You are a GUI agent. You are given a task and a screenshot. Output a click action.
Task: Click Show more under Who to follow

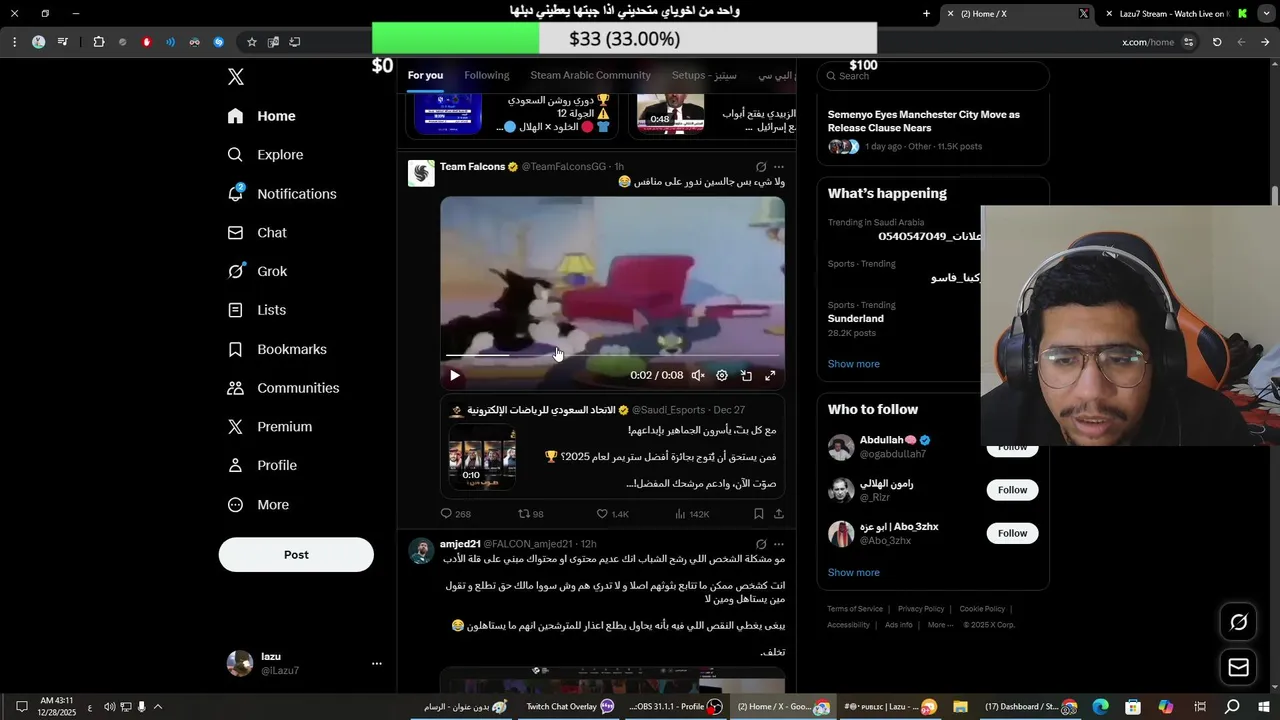click(x=854, y=573)
